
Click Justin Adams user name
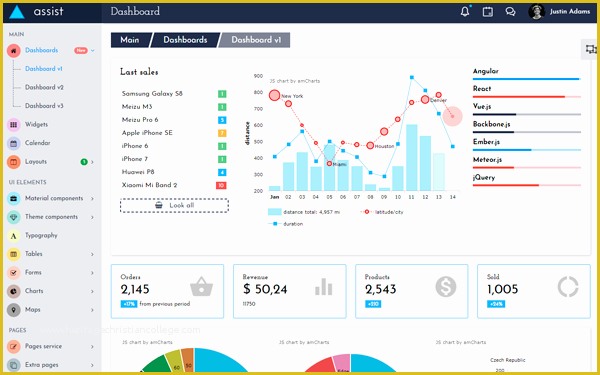point(570,11)
